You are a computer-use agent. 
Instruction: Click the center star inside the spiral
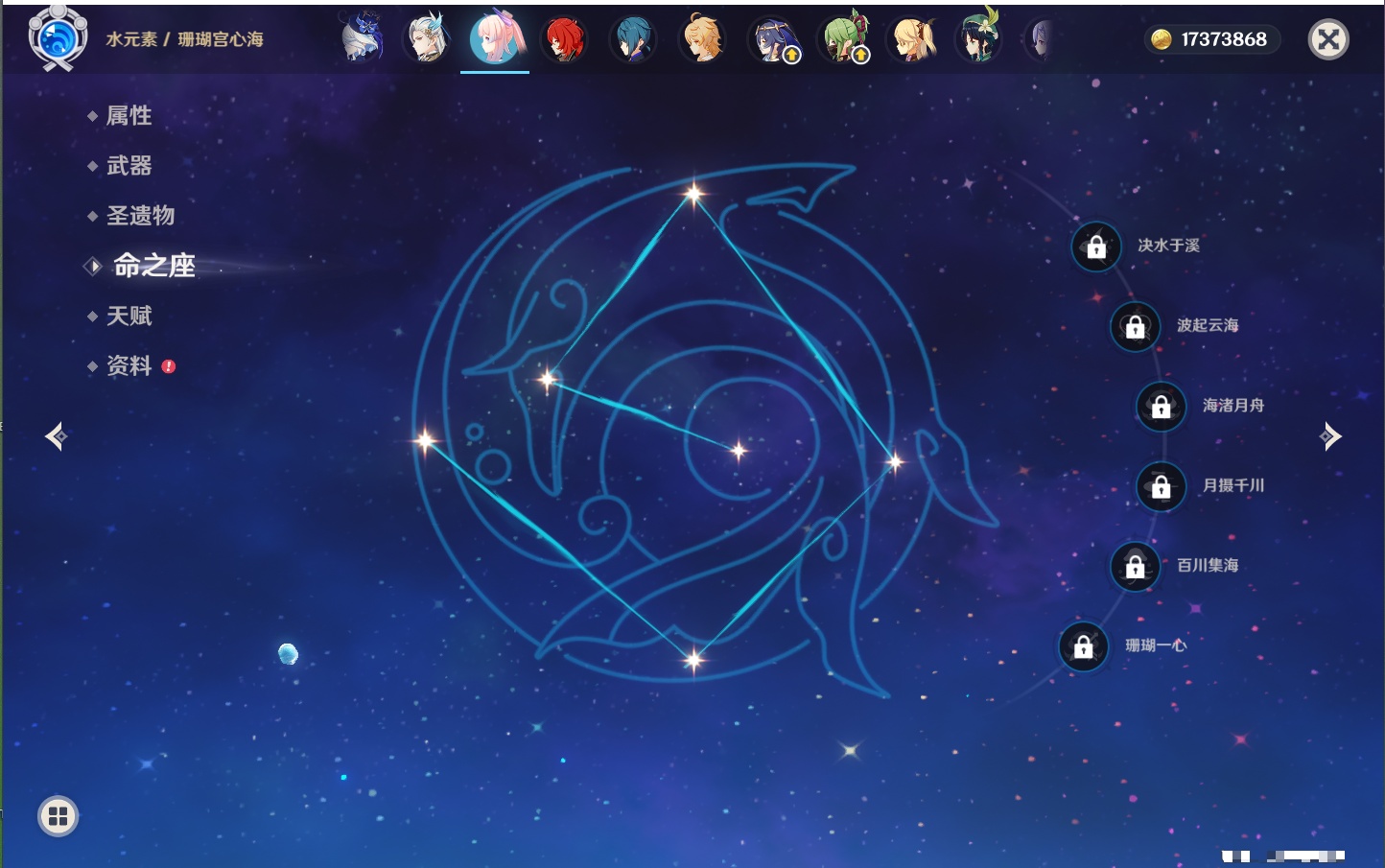(739, 451)
